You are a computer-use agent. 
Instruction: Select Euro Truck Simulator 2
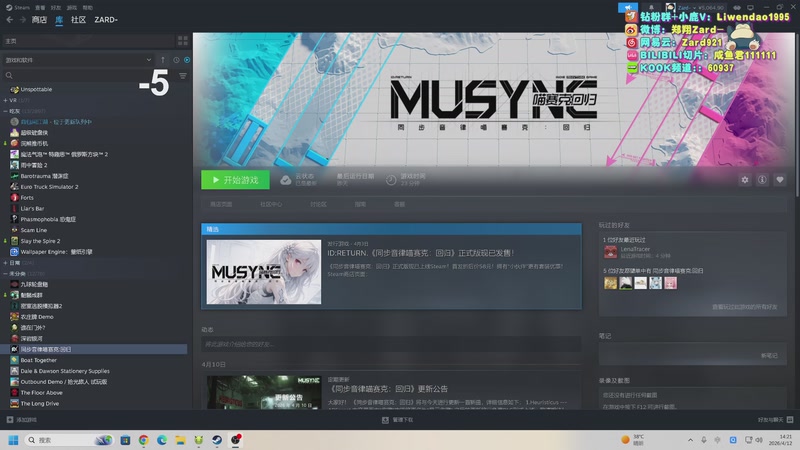coord(49,187)
